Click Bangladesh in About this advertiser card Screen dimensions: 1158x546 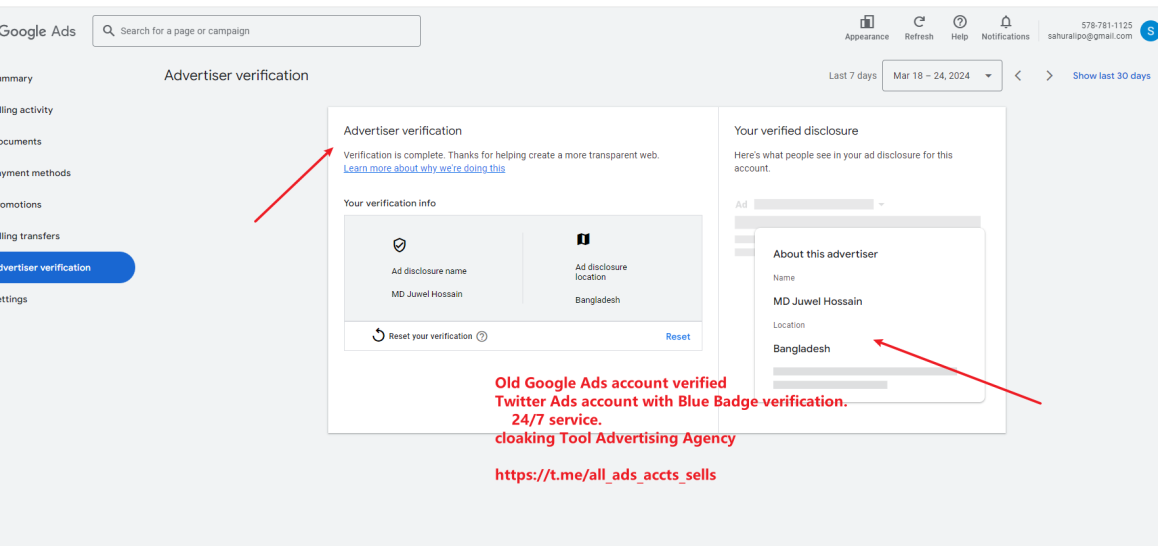coord(801,349)
